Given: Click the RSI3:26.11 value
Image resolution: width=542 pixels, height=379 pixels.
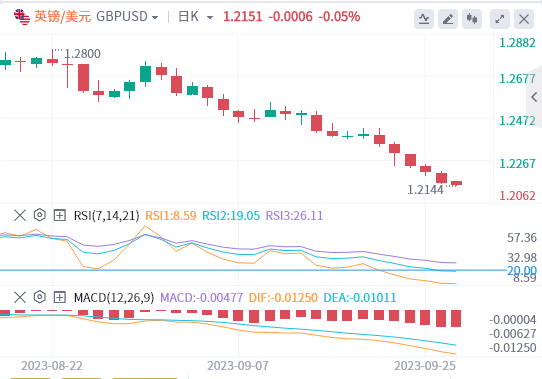Looking at the screenshot, I should (294, 215).
